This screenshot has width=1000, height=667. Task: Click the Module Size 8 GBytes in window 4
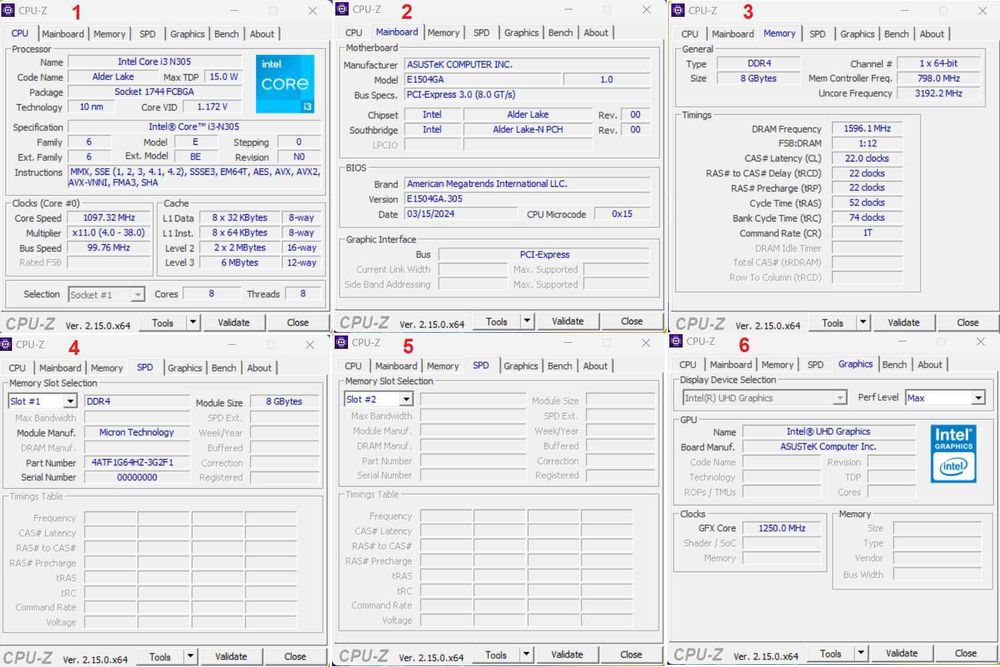[x=284, y=402]
